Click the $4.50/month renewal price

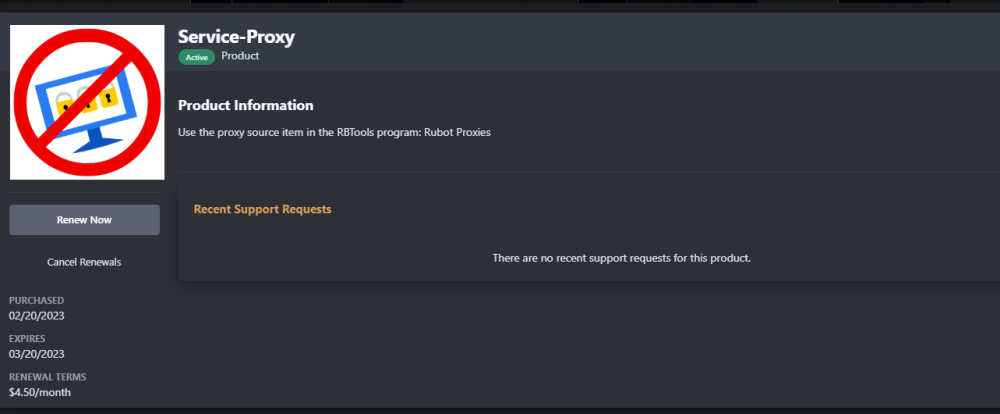pyautogui.click(x=40, y=392)
